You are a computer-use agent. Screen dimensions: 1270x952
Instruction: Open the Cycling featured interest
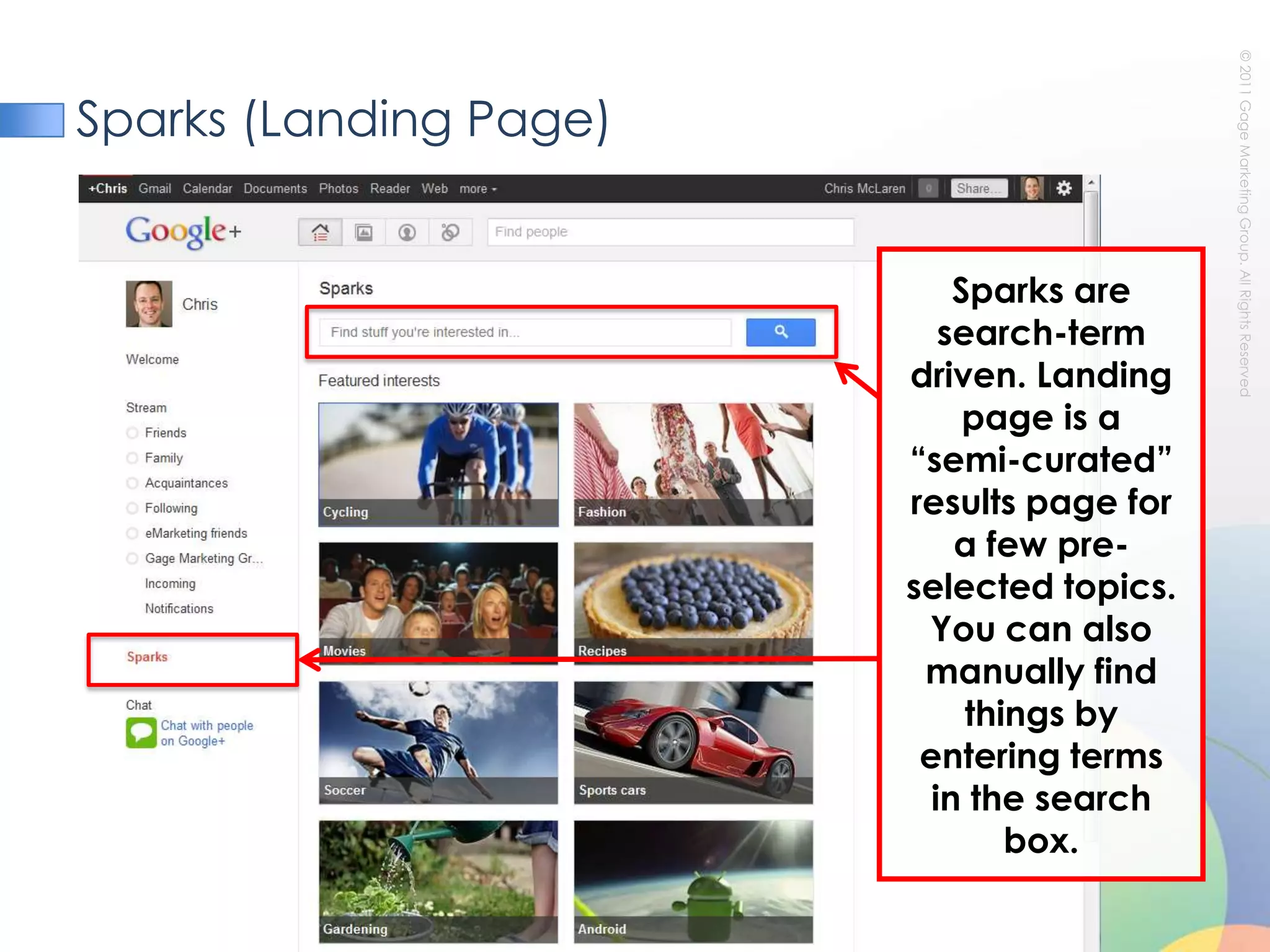coord(438,464)
